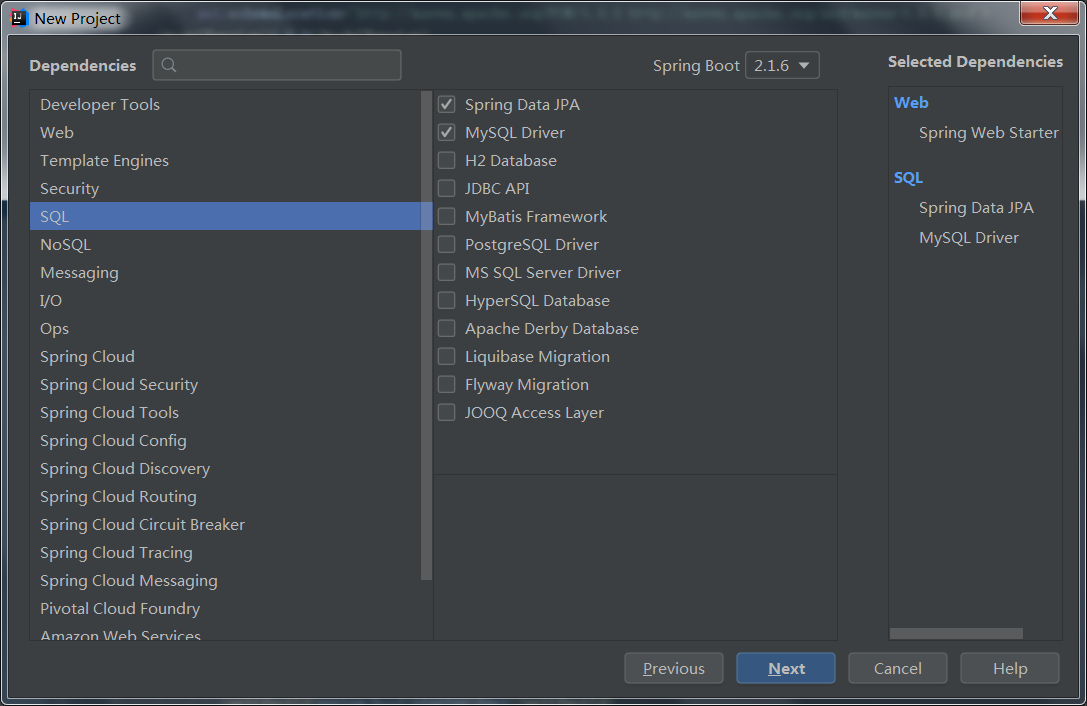Viewport: 1087px width, 706px height.
Task: Click the Next button
Action: (785, 669)
